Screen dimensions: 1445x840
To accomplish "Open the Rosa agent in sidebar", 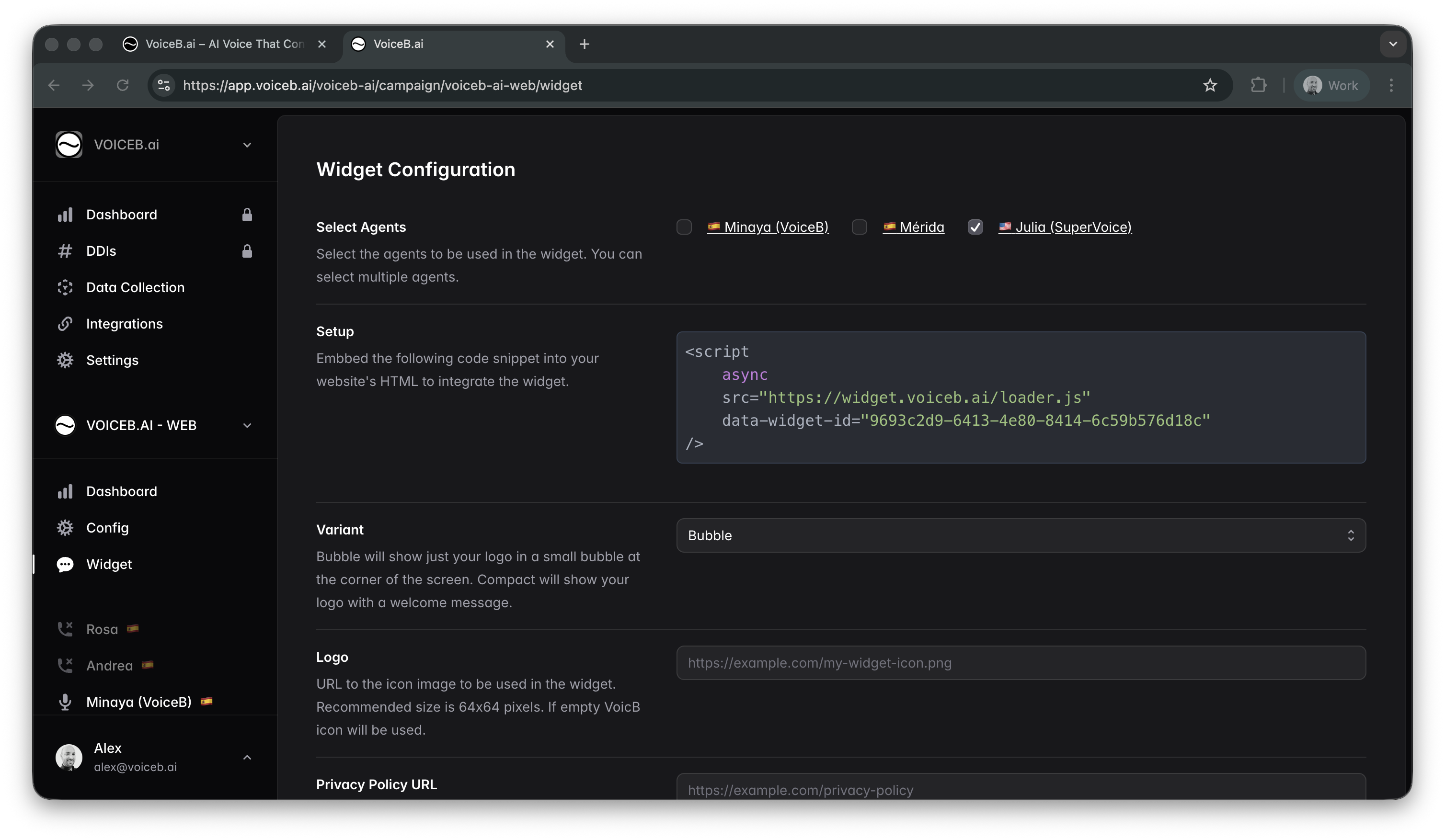I will (102, 629).
